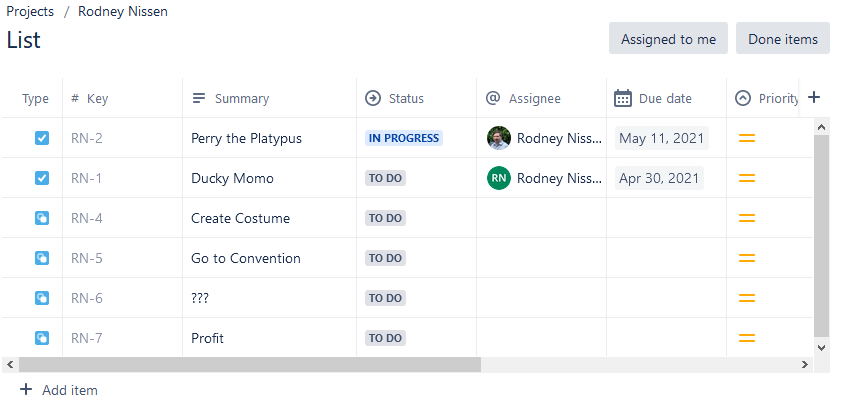Screen dimensions: 841x403
Task: Click the task checkbox icon for RN-2
Action: 42,138
